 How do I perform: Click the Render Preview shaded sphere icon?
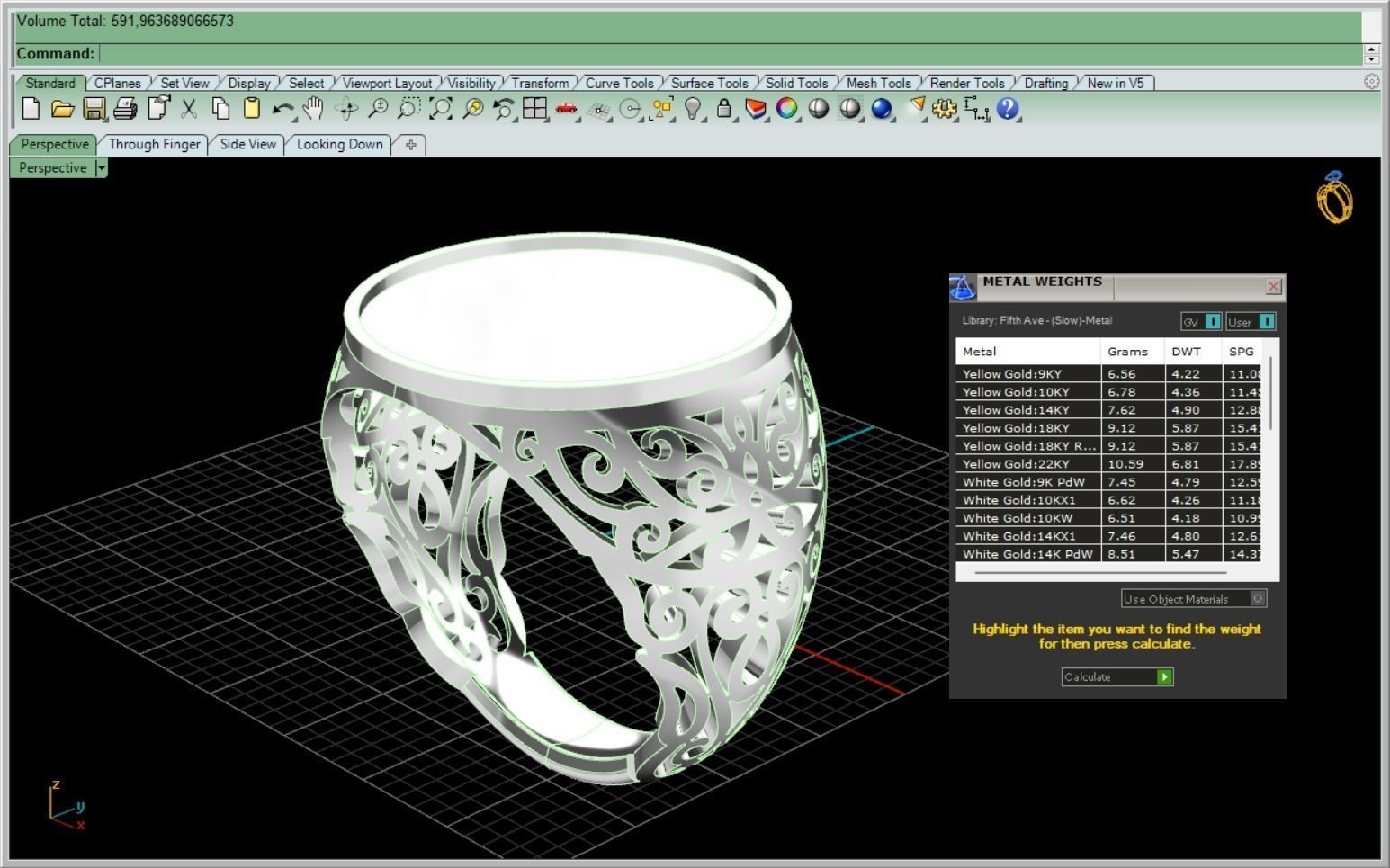pyautogui.click(x=850, y=109)
